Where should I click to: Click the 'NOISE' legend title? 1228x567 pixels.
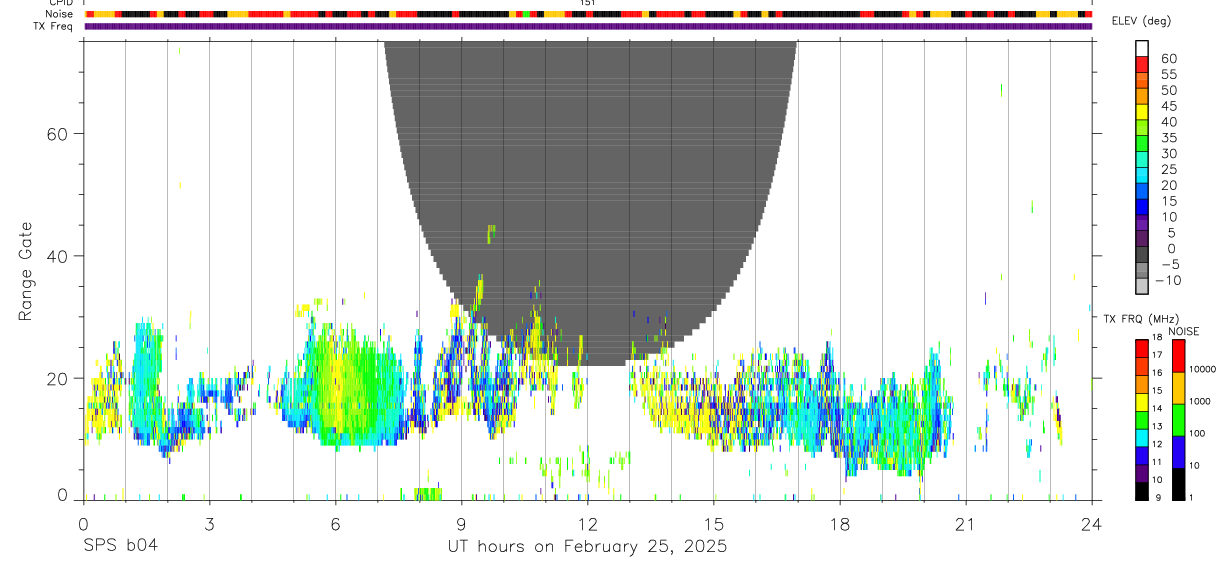click(1184, 331)
